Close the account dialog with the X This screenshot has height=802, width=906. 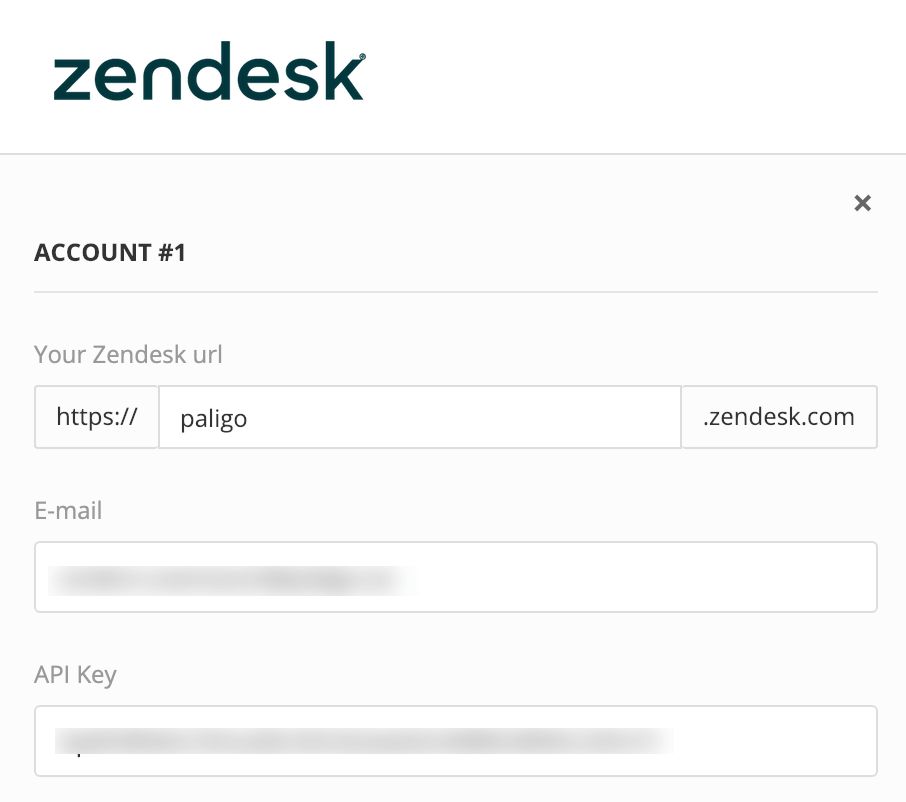pyautogui.click(x=863, y=203)
